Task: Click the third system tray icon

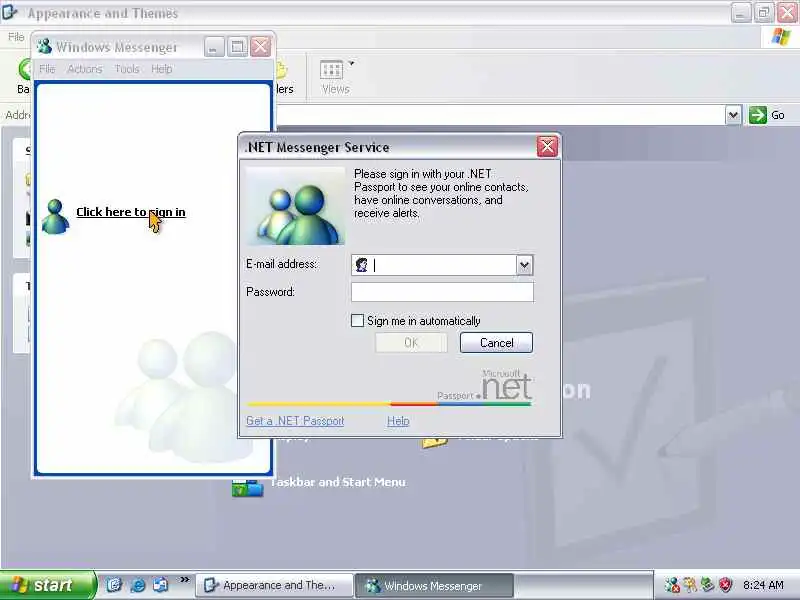Action: pyautogui.click(x=708, y=585)
